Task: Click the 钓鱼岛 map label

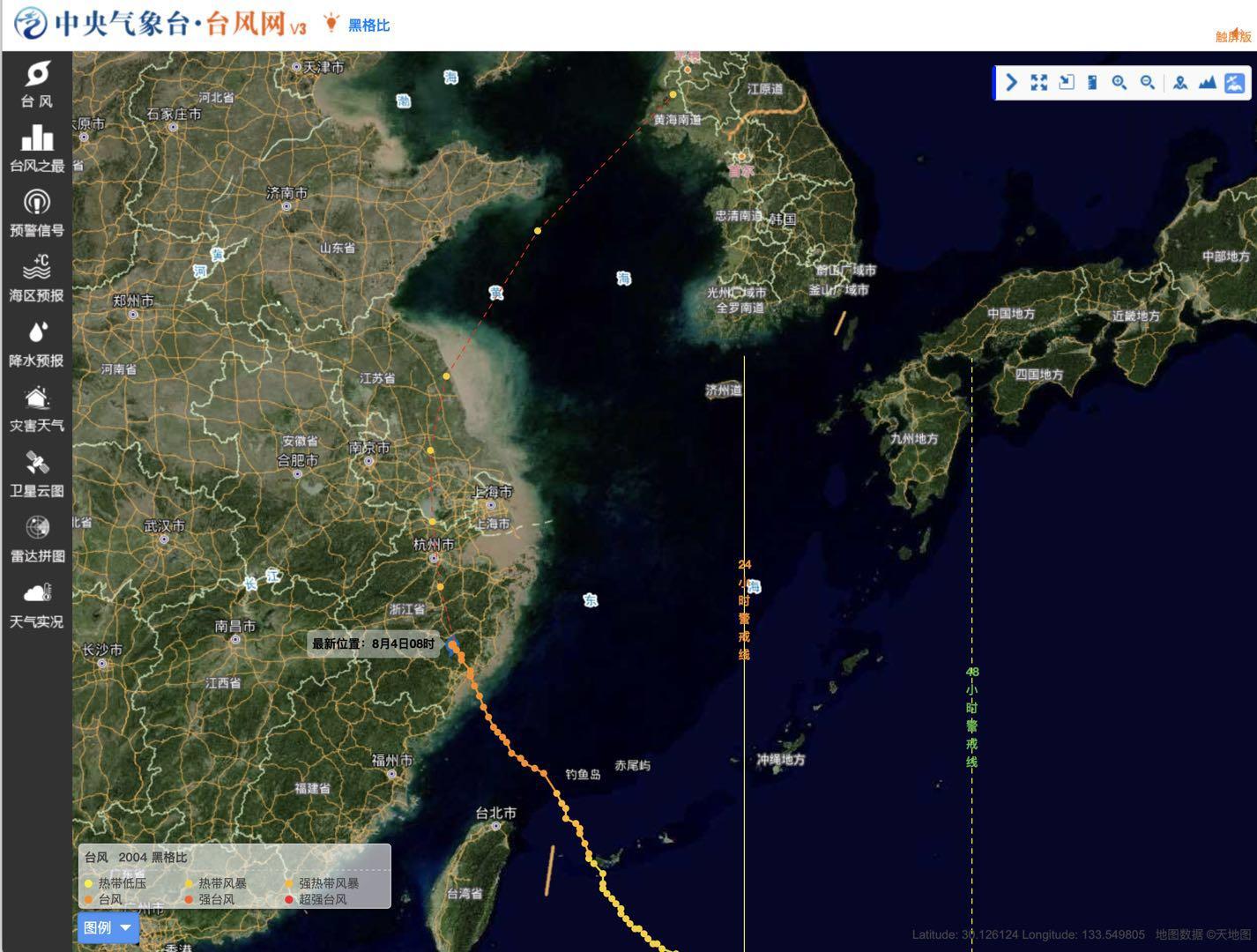Action: click(583, 774)
